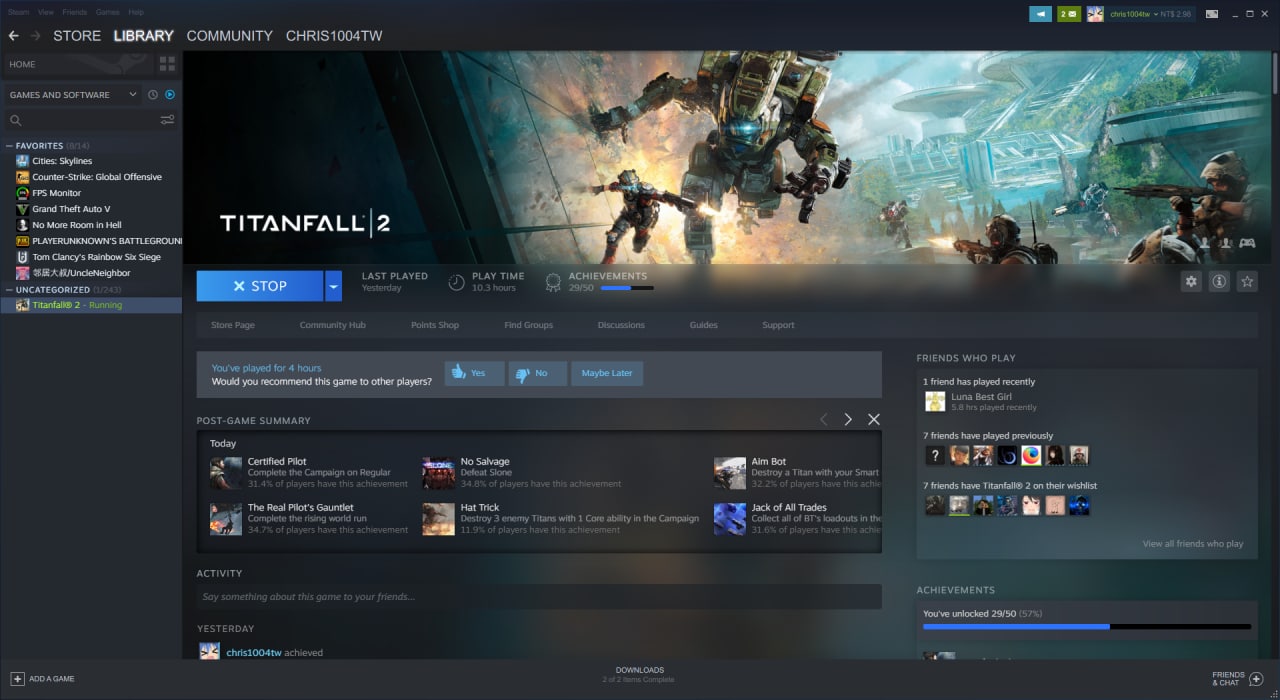Toggle the recent clock filter icon
Screen dimensions: 1280x700
pos(153,95)
